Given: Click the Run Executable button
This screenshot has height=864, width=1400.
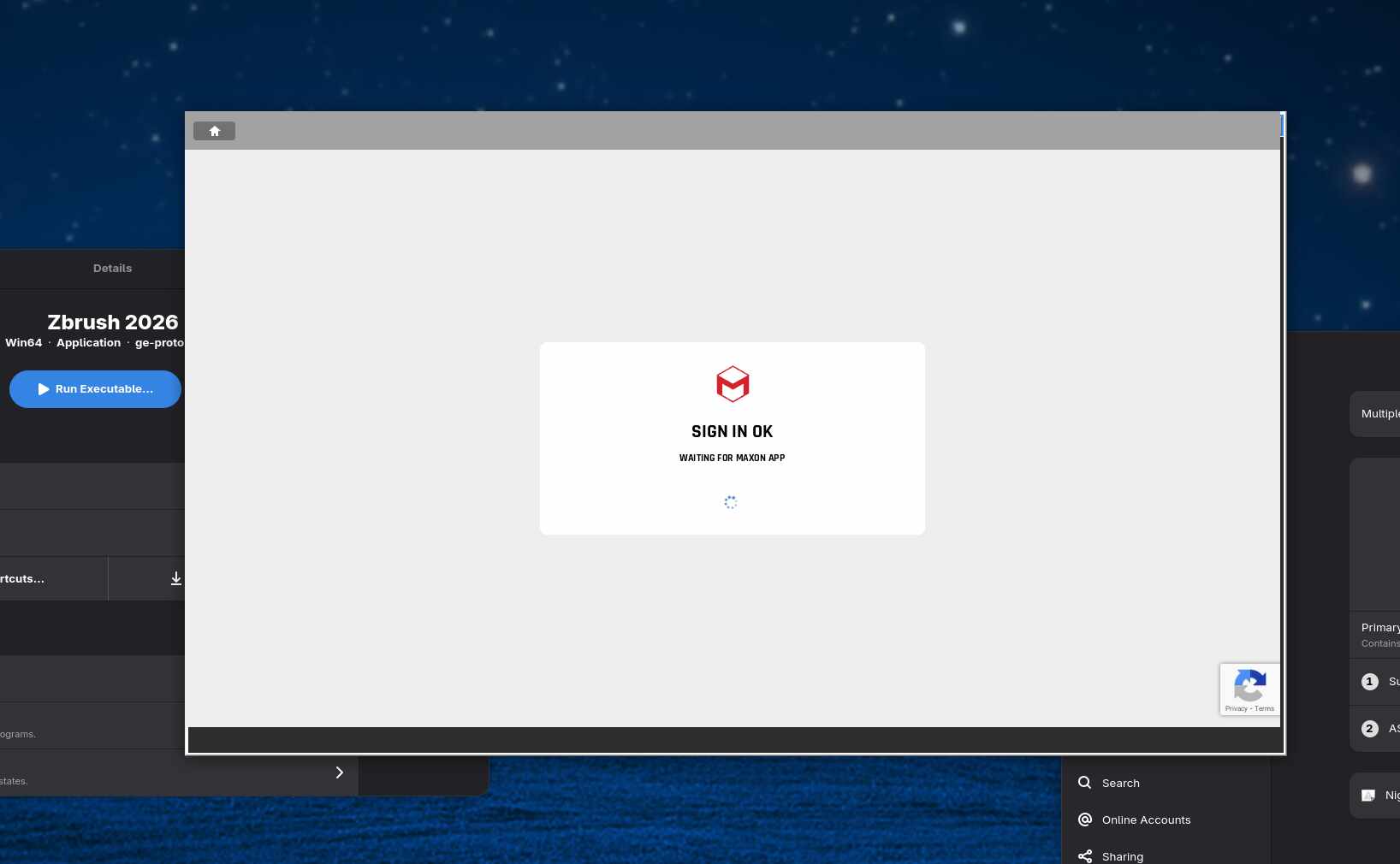Looking at the screenshot, I should click(x=95, y=389).
